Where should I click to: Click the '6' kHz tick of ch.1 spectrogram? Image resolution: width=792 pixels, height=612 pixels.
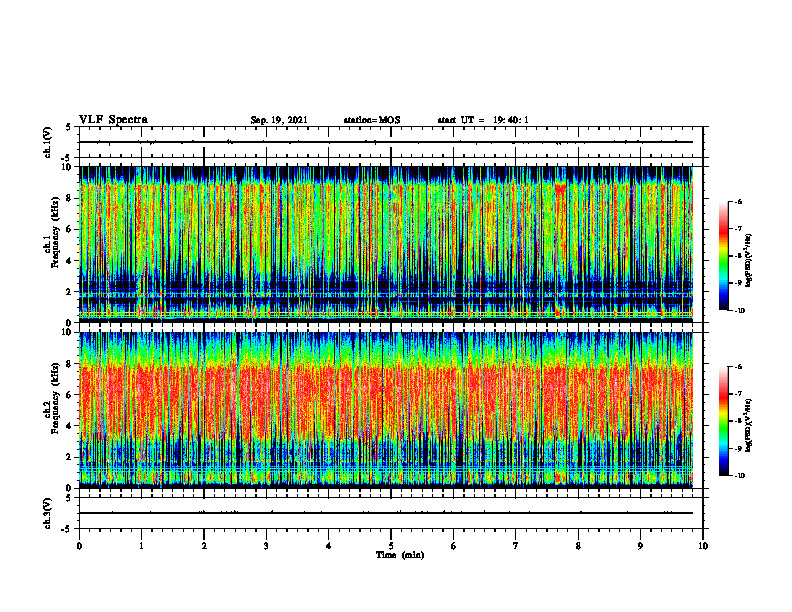[70, 229]
